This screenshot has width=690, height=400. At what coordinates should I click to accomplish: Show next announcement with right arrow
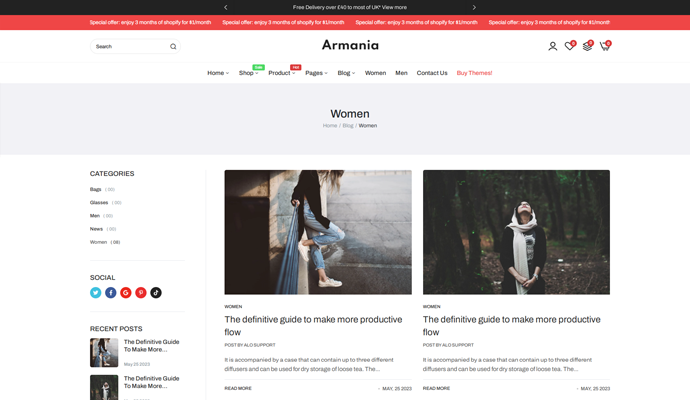click(x=474, y=7)
